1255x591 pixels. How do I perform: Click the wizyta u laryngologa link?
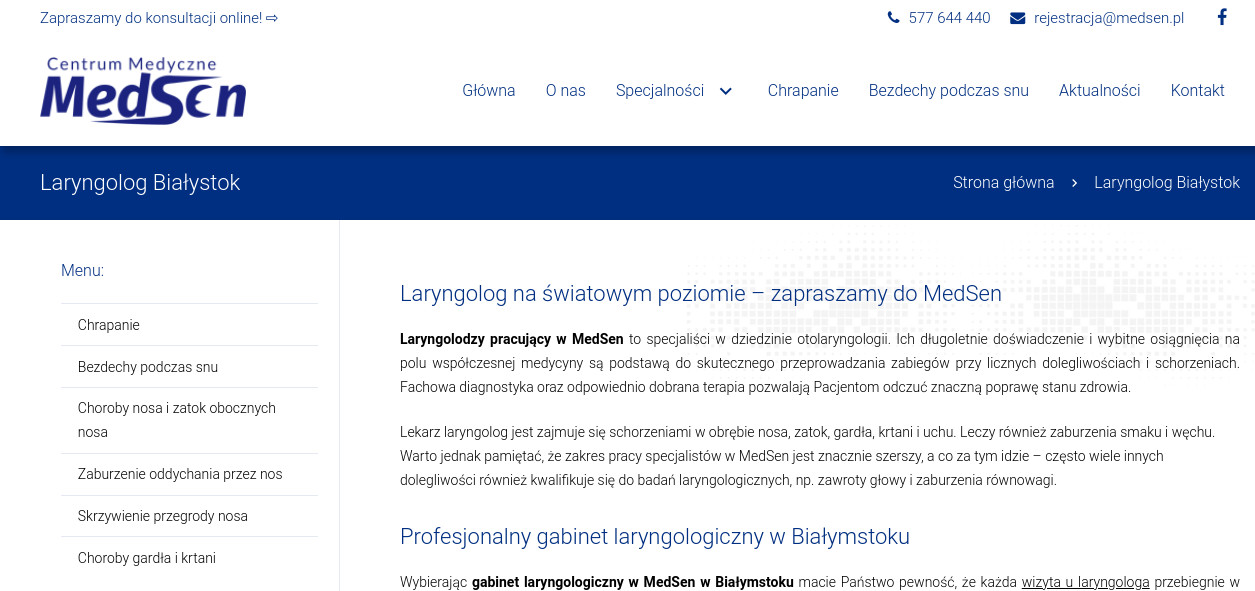1085,582
